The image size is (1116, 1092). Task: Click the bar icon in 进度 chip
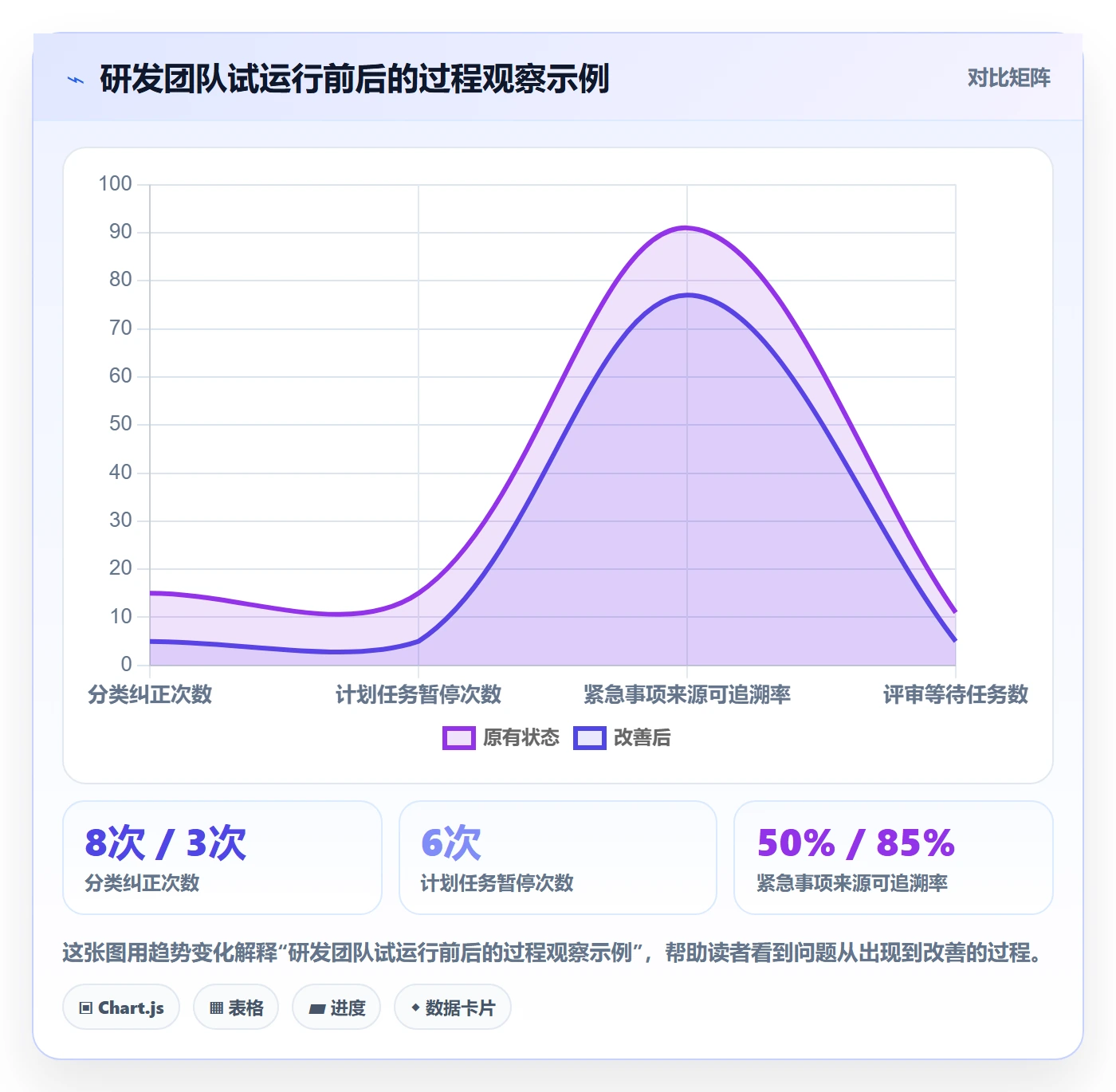point(316,1009)
